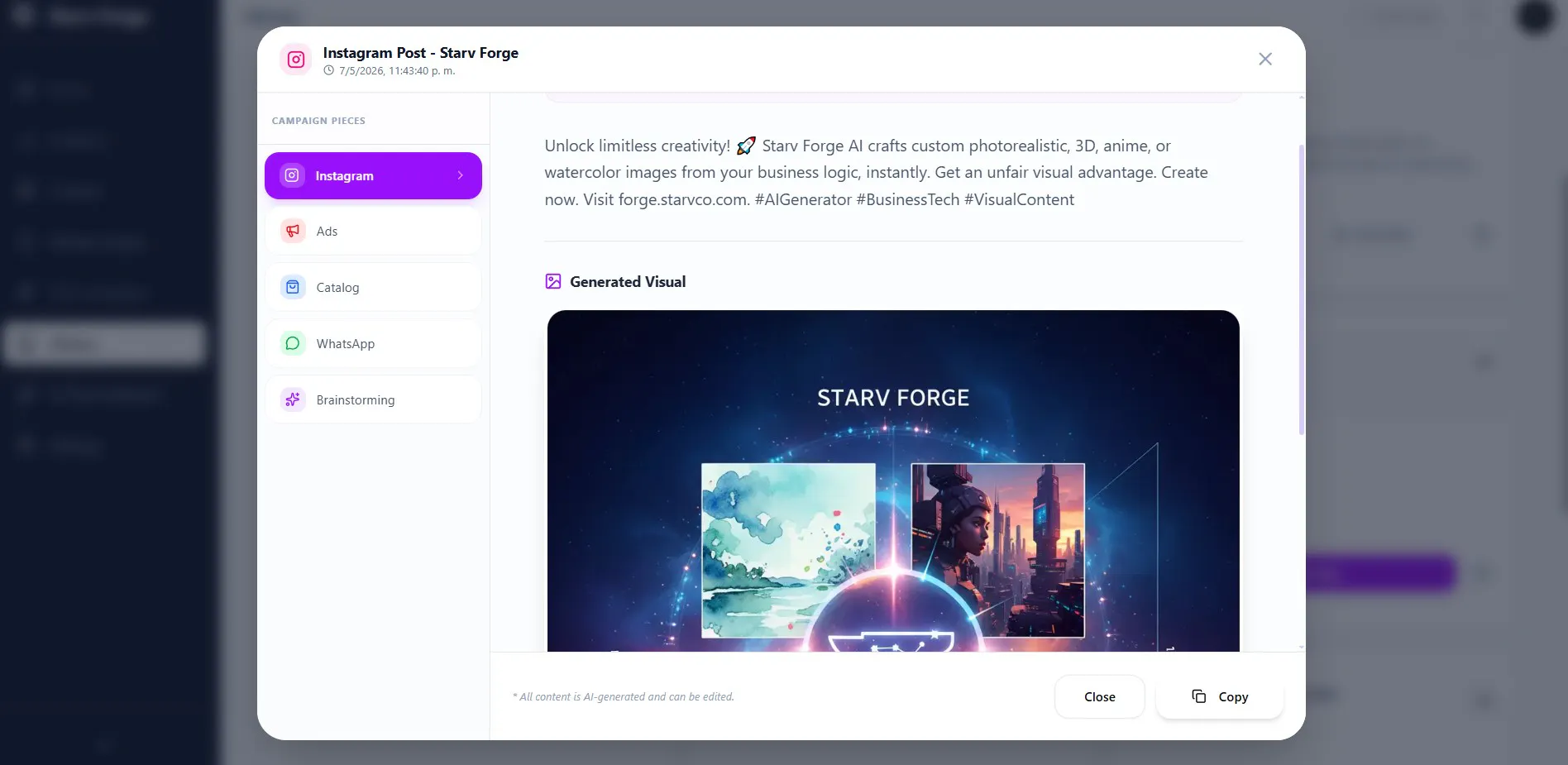Open the Catalog campaign piece
1568x765 pixels.
coord(373,288)
